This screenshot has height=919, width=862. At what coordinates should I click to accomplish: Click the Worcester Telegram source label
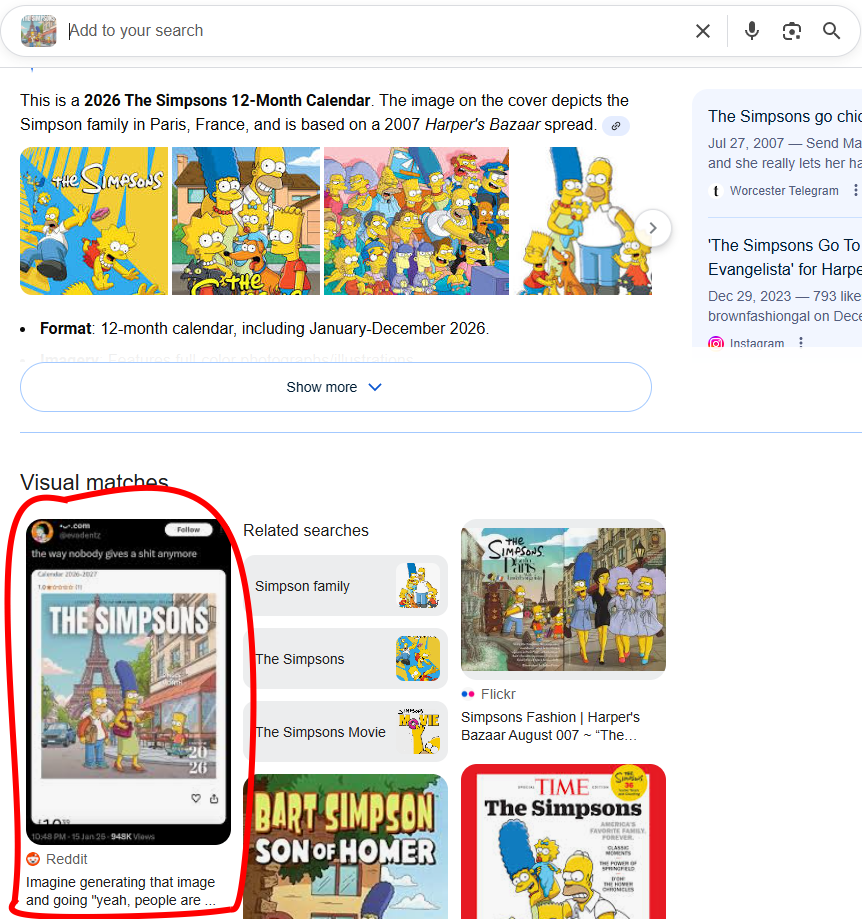coord(784,190)
